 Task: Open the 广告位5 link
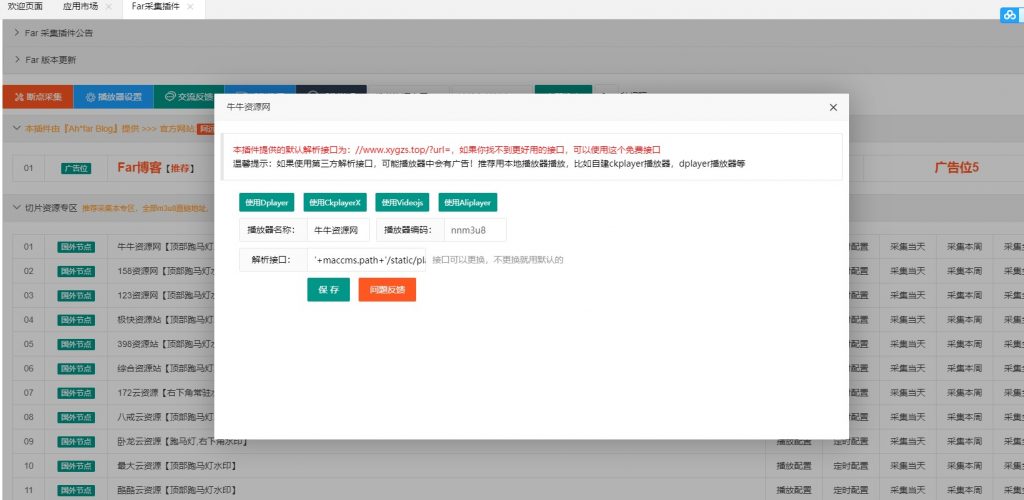pyautogui.click(x=957, y=167)
